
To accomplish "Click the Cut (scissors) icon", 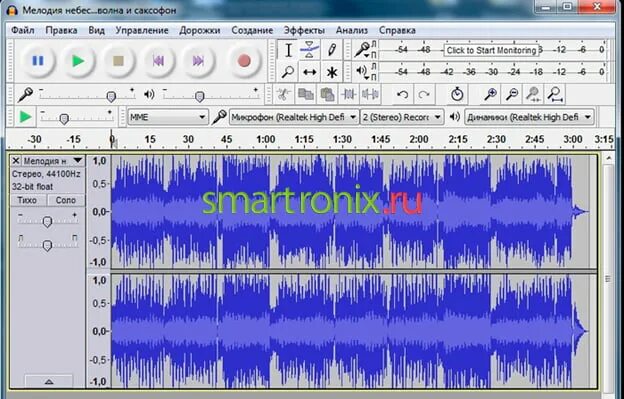I will [x=283, y=95].
